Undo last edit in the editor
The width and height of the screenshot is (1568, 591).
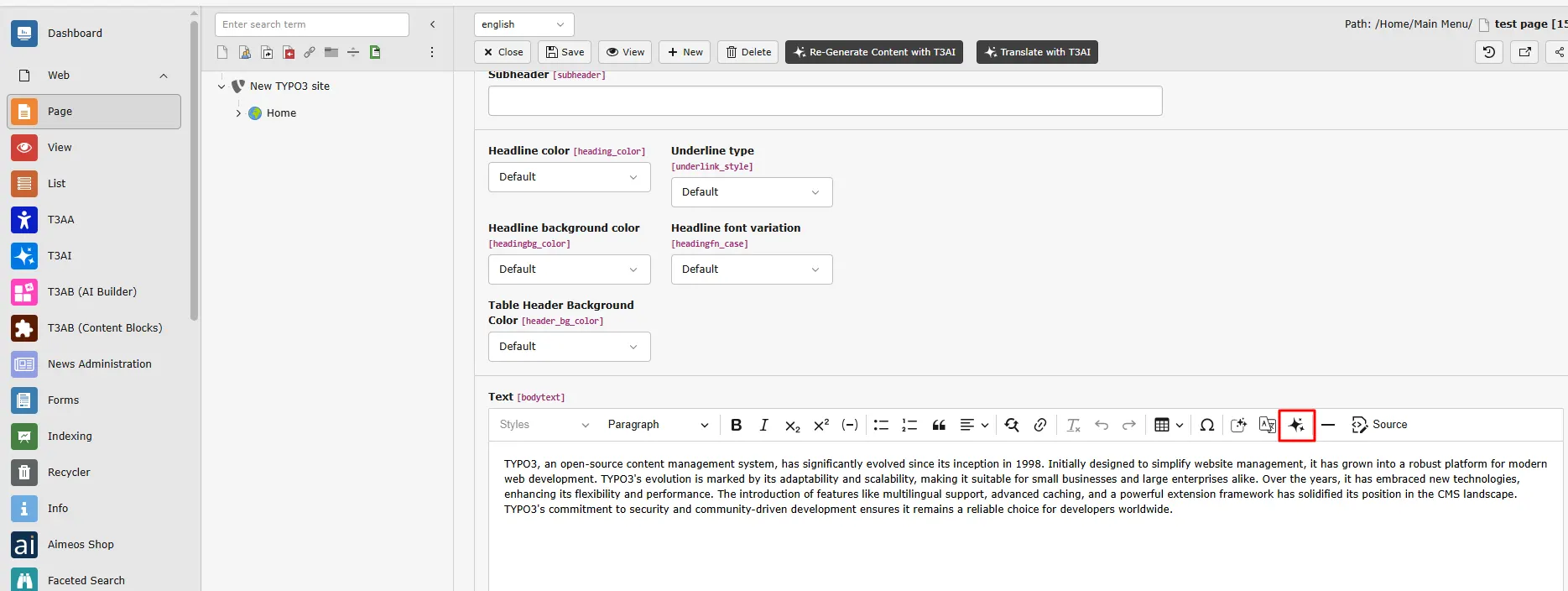(x=1102, y=425)
